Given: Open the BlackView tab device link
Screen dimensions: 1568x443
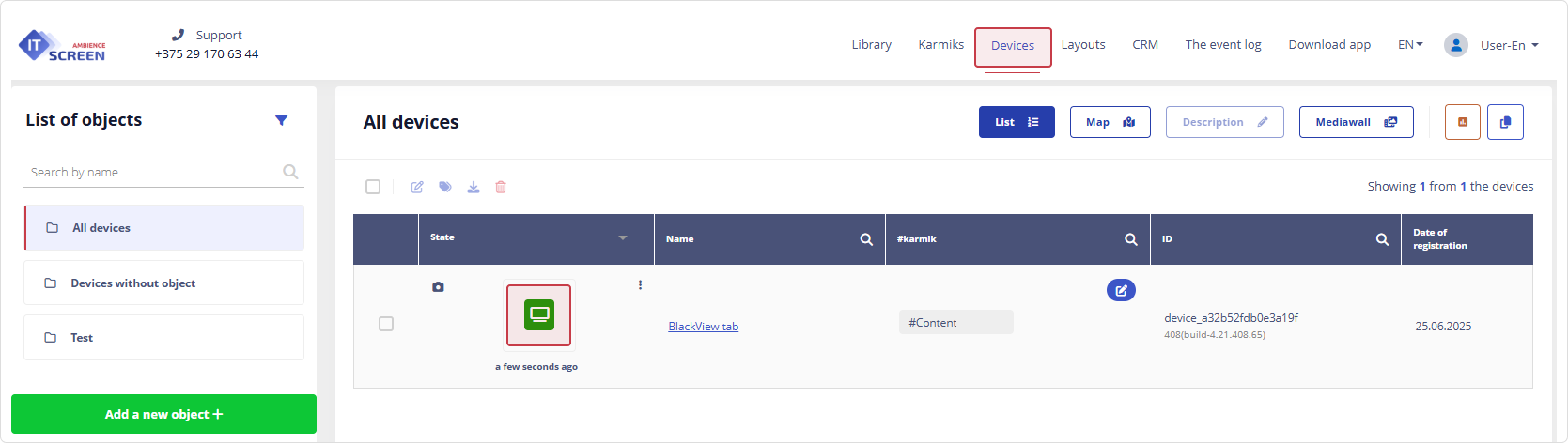Looking at the screenshot, I should 703,327.
